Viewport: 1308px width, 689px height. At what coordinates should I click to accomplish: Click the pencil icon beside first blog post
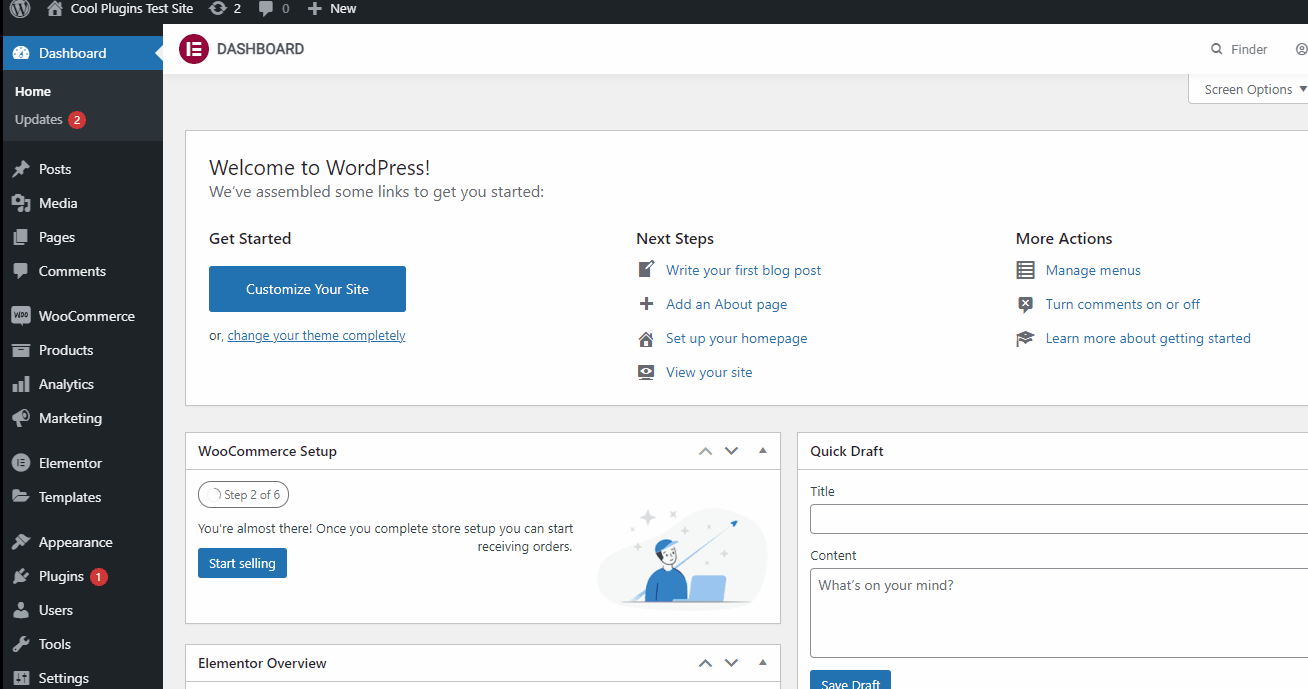(x=646, y=270)
